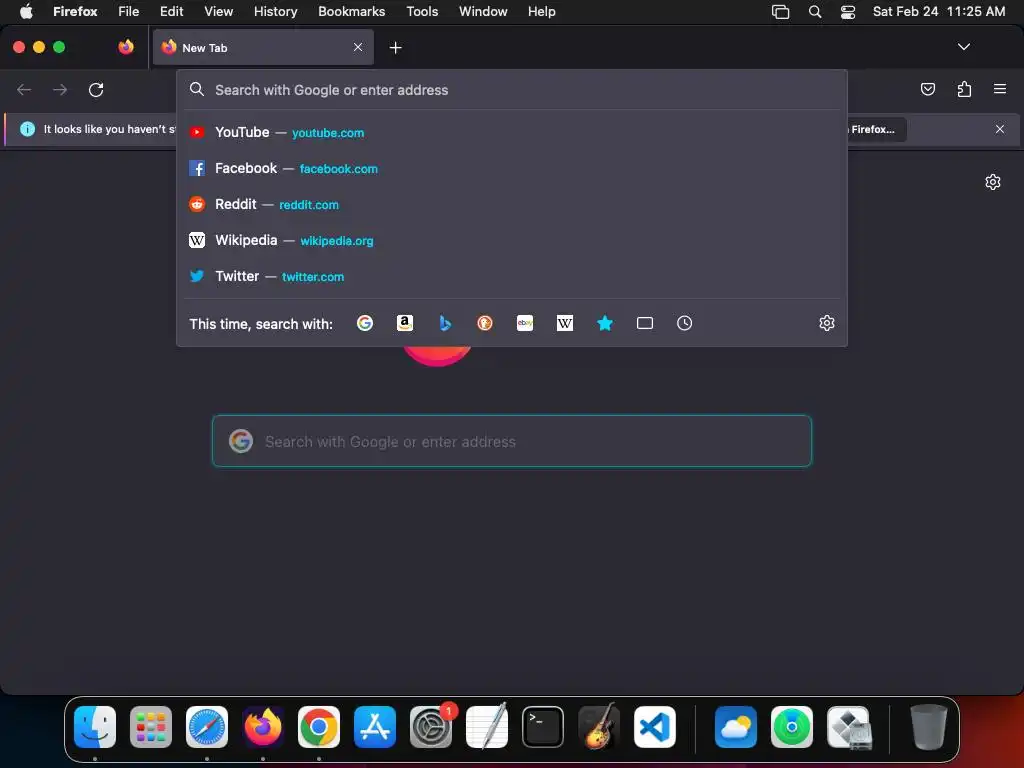Open System Settings from the Dock

[x=431, y=727]
